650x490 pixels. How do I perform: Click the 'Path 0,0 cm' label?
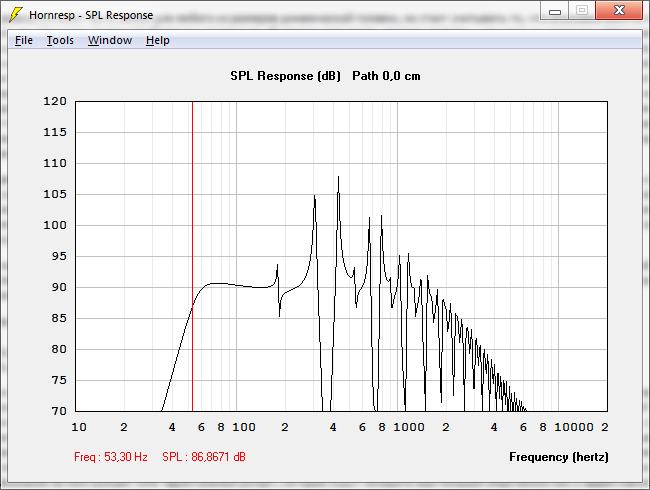coord(386,76)
